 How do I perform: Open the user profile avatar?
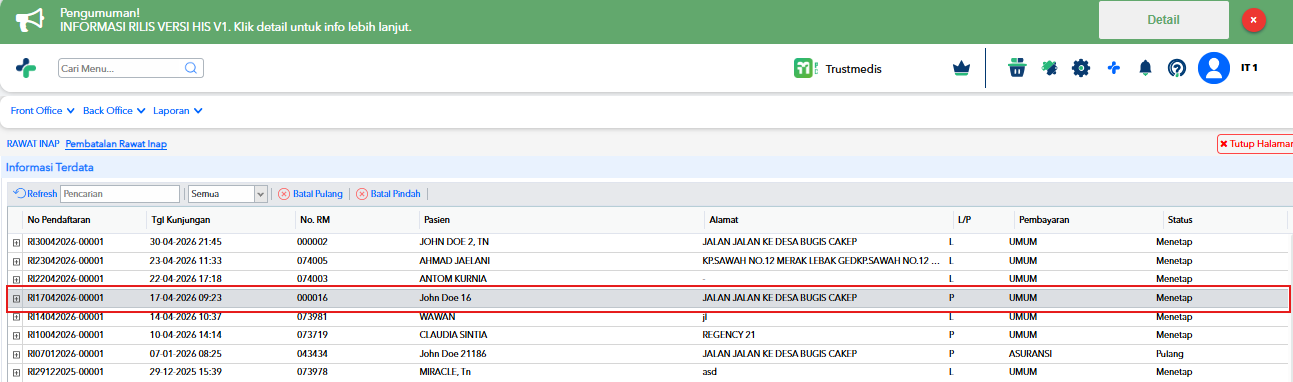(1214, 68)
